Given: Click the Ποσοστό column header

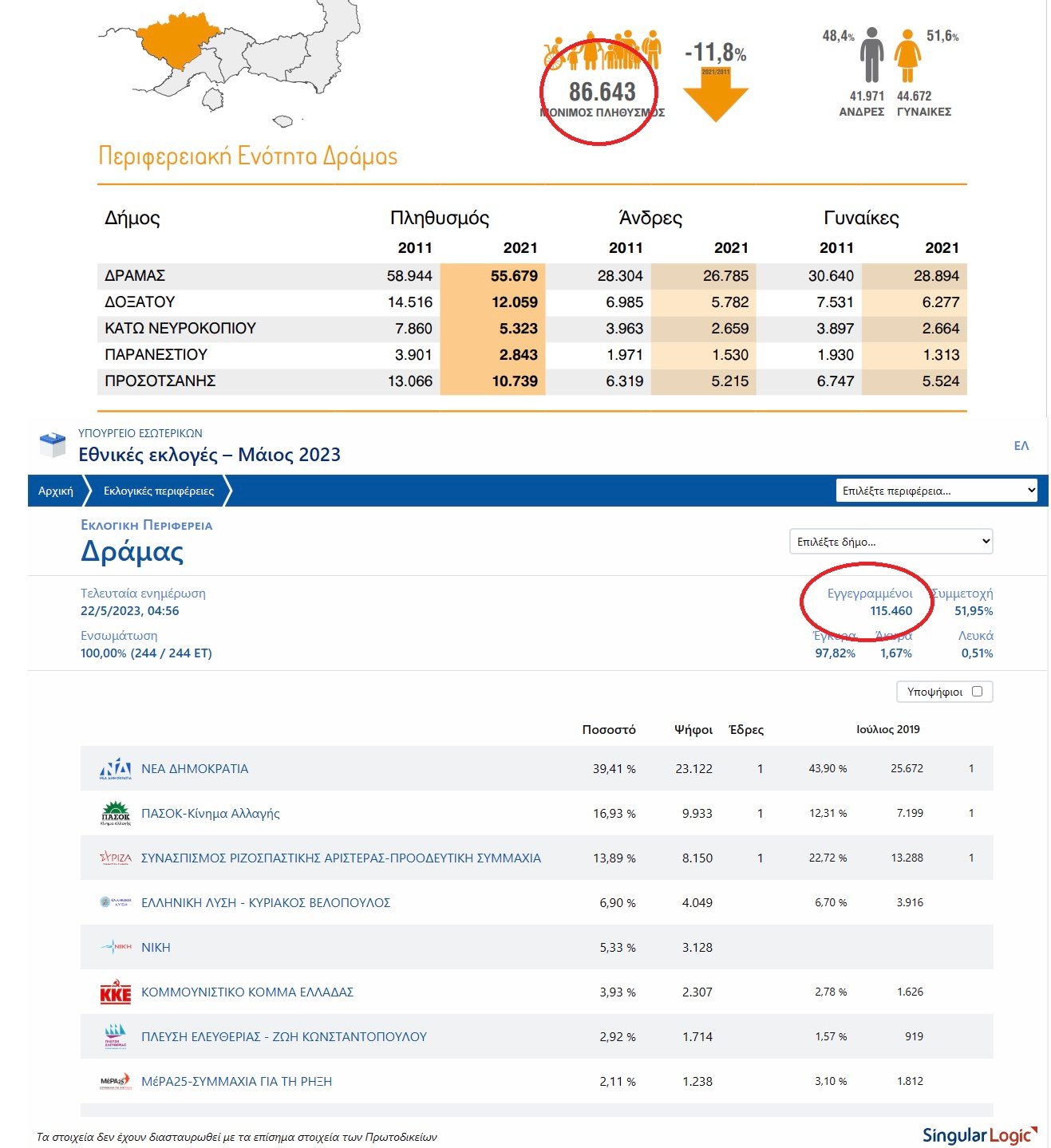Looking at the screenshot, I should (x=609, y=729).
